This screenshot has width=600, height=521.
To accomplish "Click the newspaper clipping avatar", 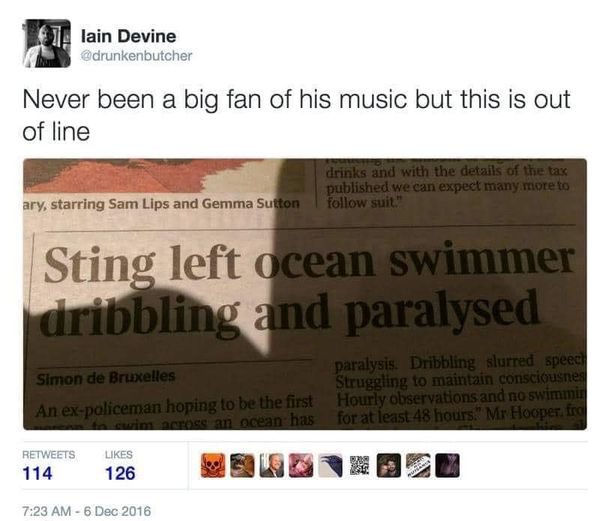I will 418,466.
